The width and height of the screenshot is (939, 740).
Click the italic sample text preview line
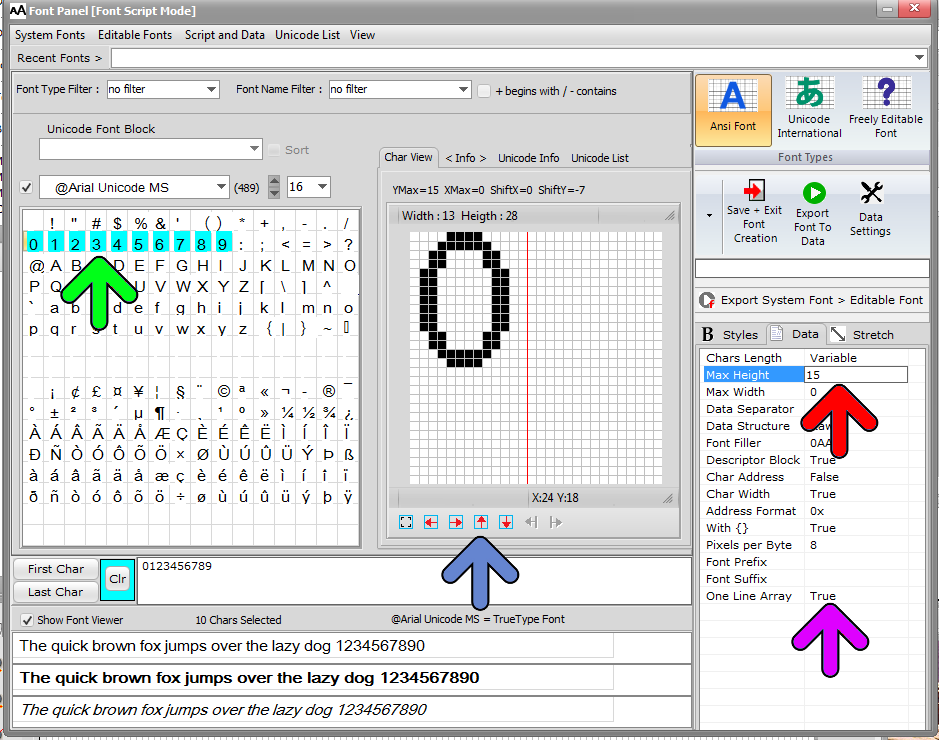click(223, 710)
